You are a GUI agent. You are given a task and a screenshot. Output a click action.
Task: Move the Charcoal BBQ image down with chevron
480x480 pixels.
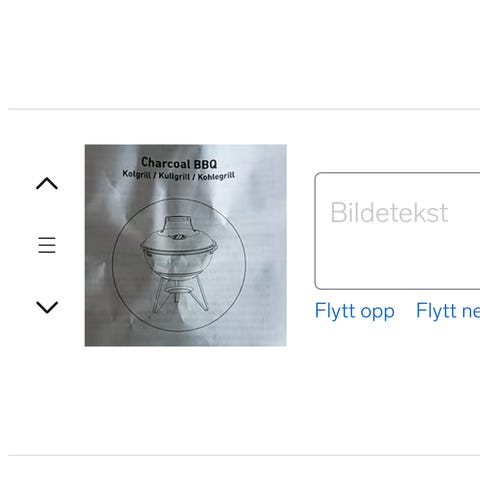47,307
